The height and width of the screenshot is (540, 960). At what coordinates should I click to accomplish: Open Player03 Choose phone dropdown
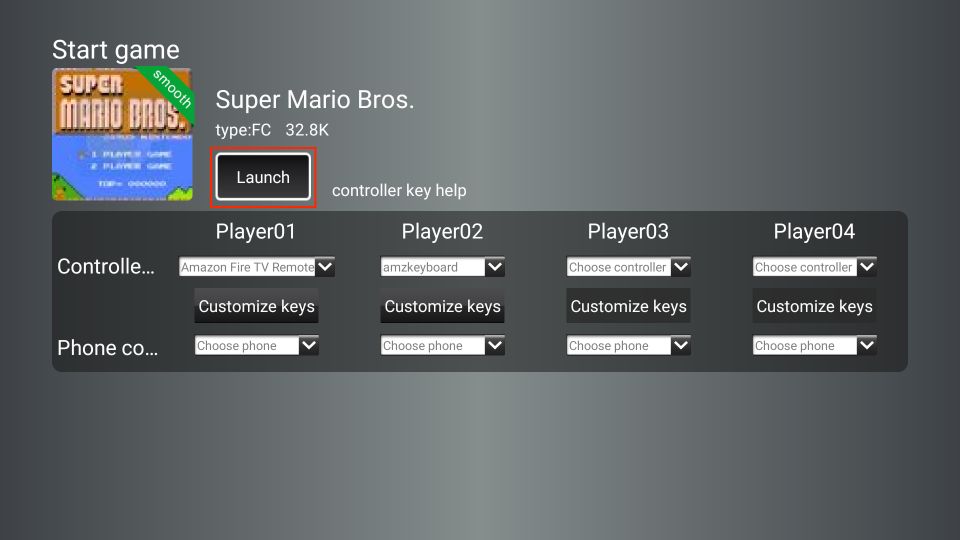tap(628, 345)
